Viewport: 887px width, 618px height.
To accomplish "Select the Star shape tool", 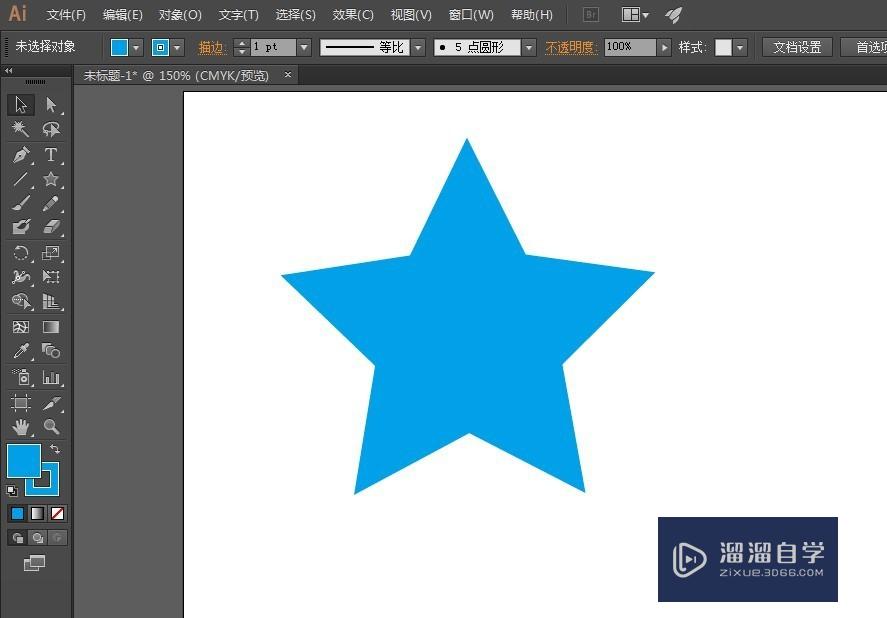I will 51,179.
